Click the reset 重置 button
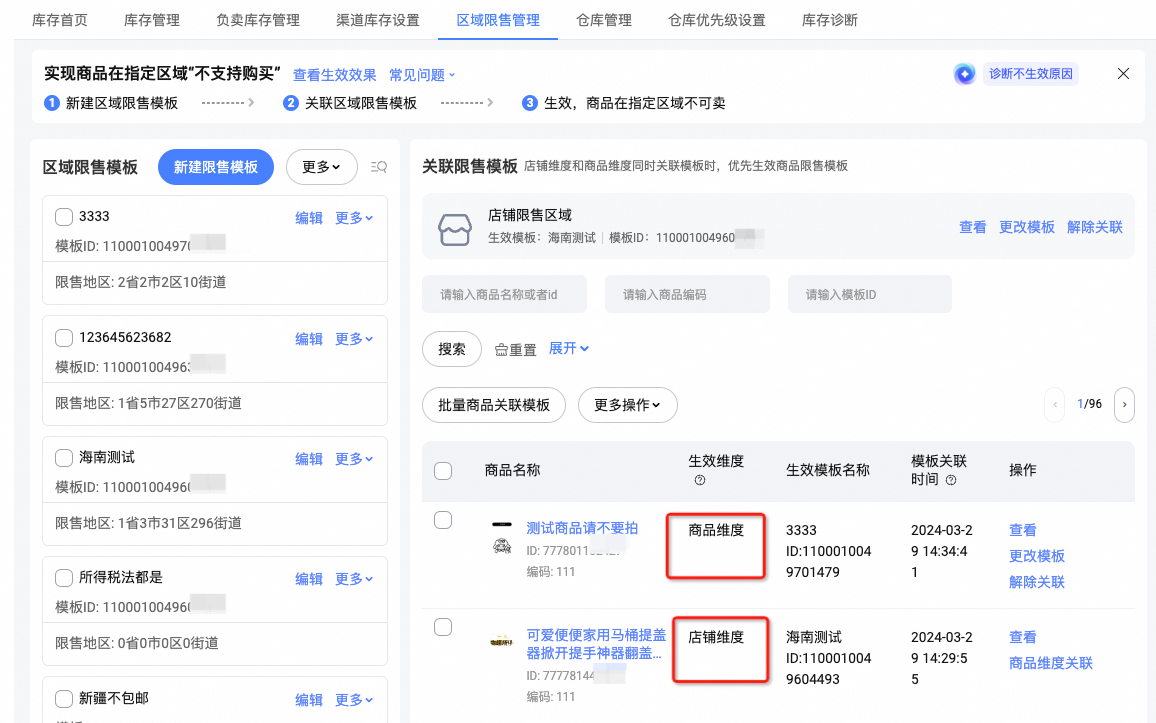This screenshot has height=723, width=1156. [515, 349]
